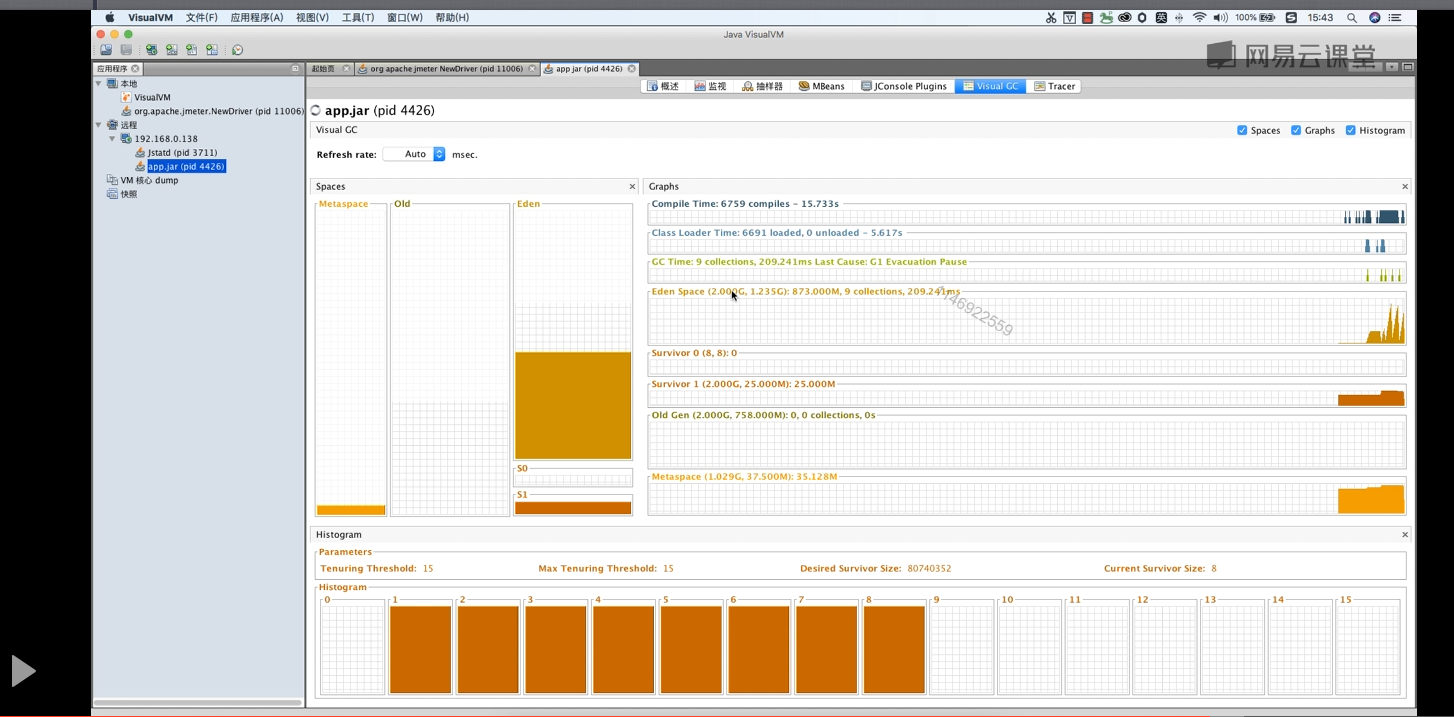Select org.apache.jmeter.NewDriver in the tree
The height and width of the screenshot is (717, 1454).
(x=219, y=111)
